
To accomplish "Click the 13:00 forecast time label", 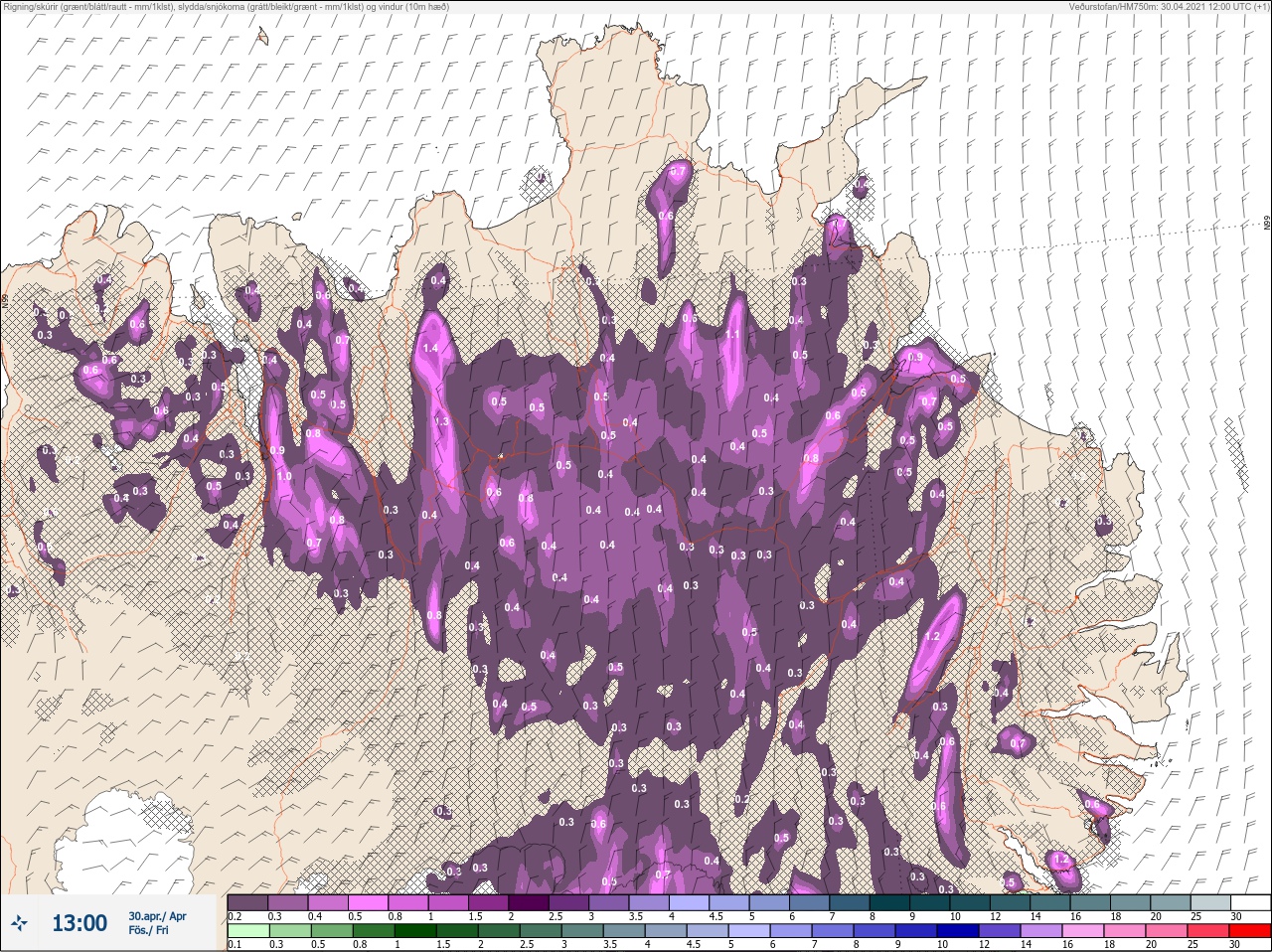I will tap(79, 923).
